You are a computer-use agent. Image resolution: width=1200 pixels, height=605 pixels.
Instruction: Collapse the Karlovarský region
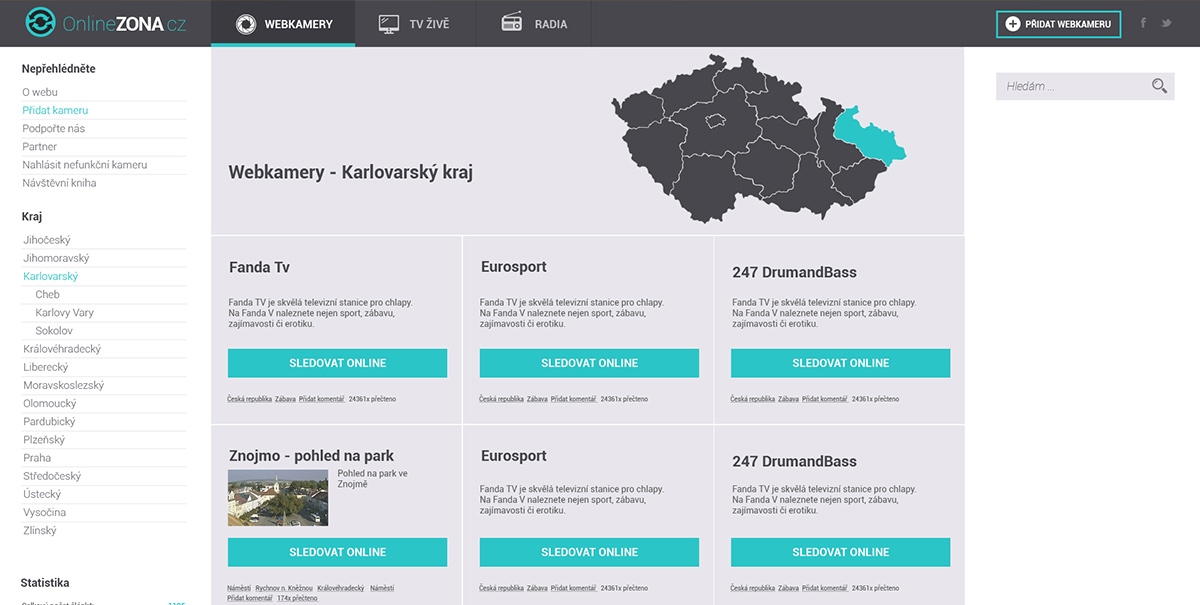click(50, 276)
